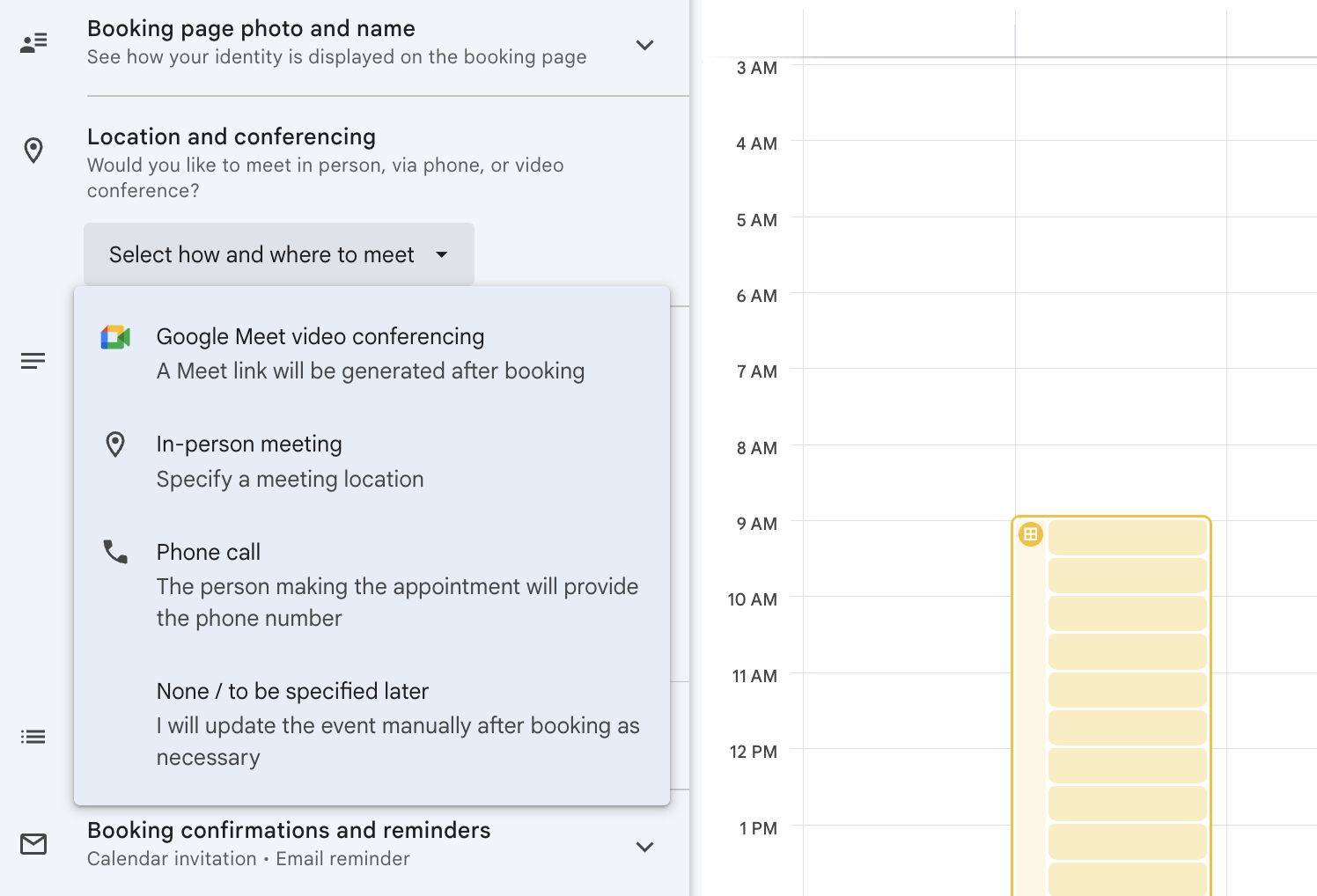Click the booking page identity person icon in sidebar
1317x896 pixels.
click(33, 41)
